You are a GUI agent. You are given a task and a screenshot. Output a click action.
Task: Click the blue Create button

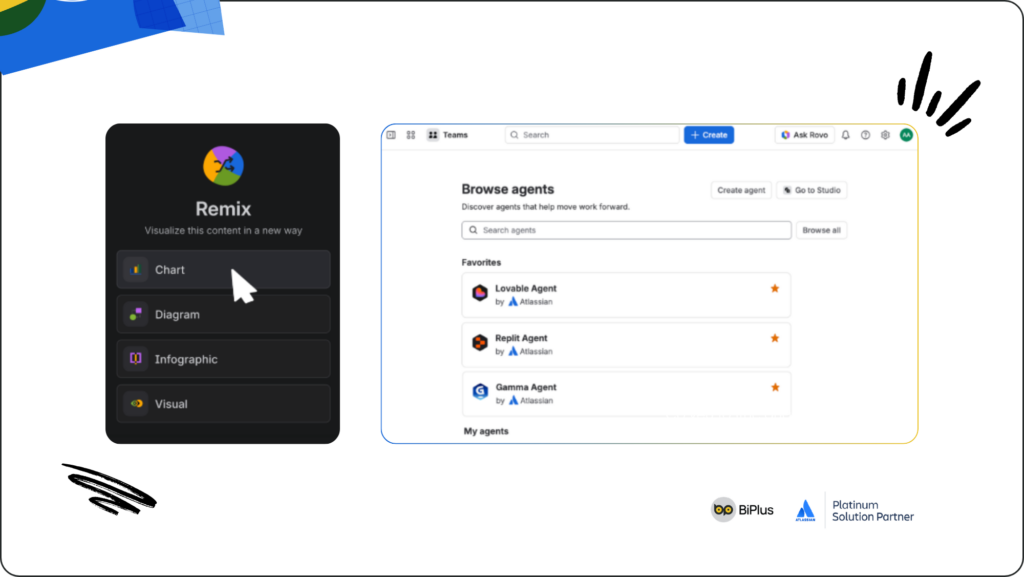point(709,135)
